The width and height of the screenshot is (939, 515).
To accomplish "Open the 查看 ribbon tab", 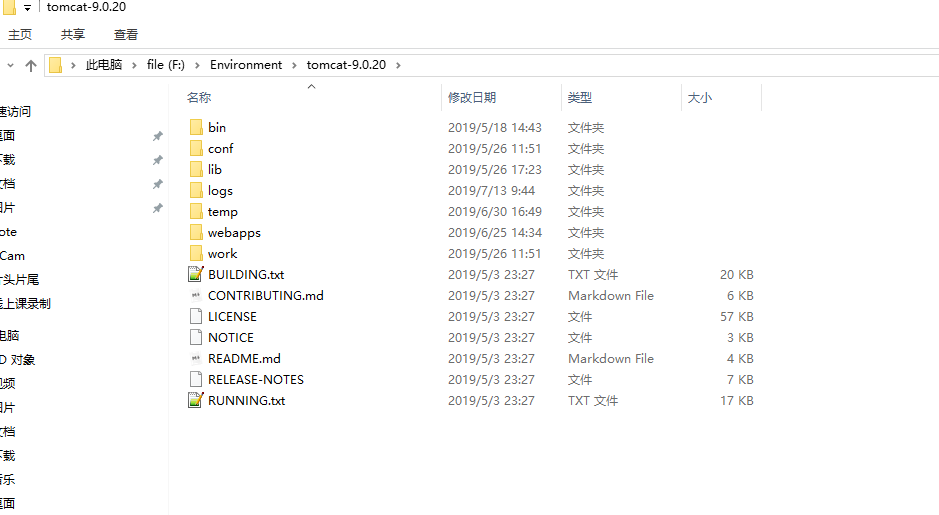I will [x=126, y=35].
